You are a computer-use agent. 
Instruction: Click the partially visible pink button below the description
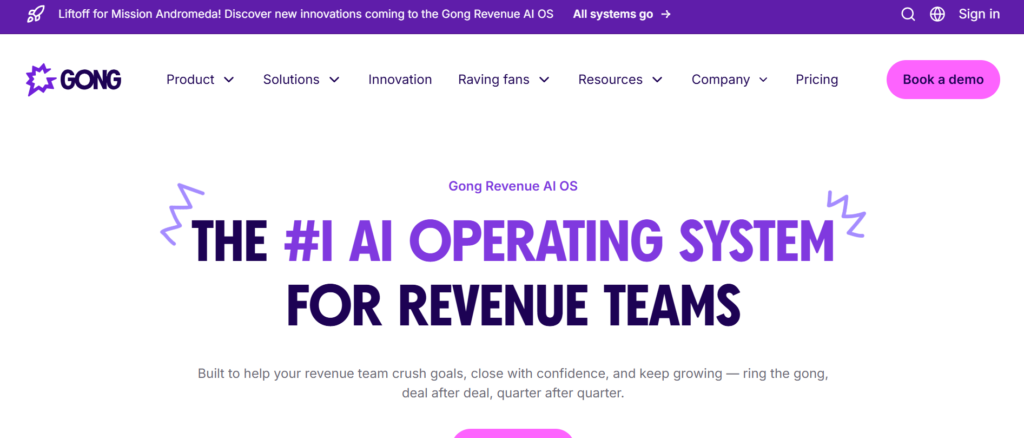pyautogui.click(x=512, y=433)
